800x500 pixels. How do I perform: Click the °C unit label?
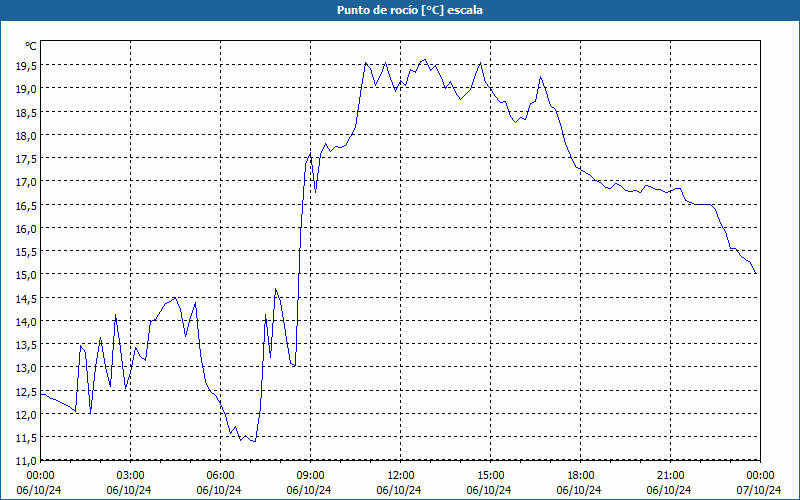click(31, 46)
